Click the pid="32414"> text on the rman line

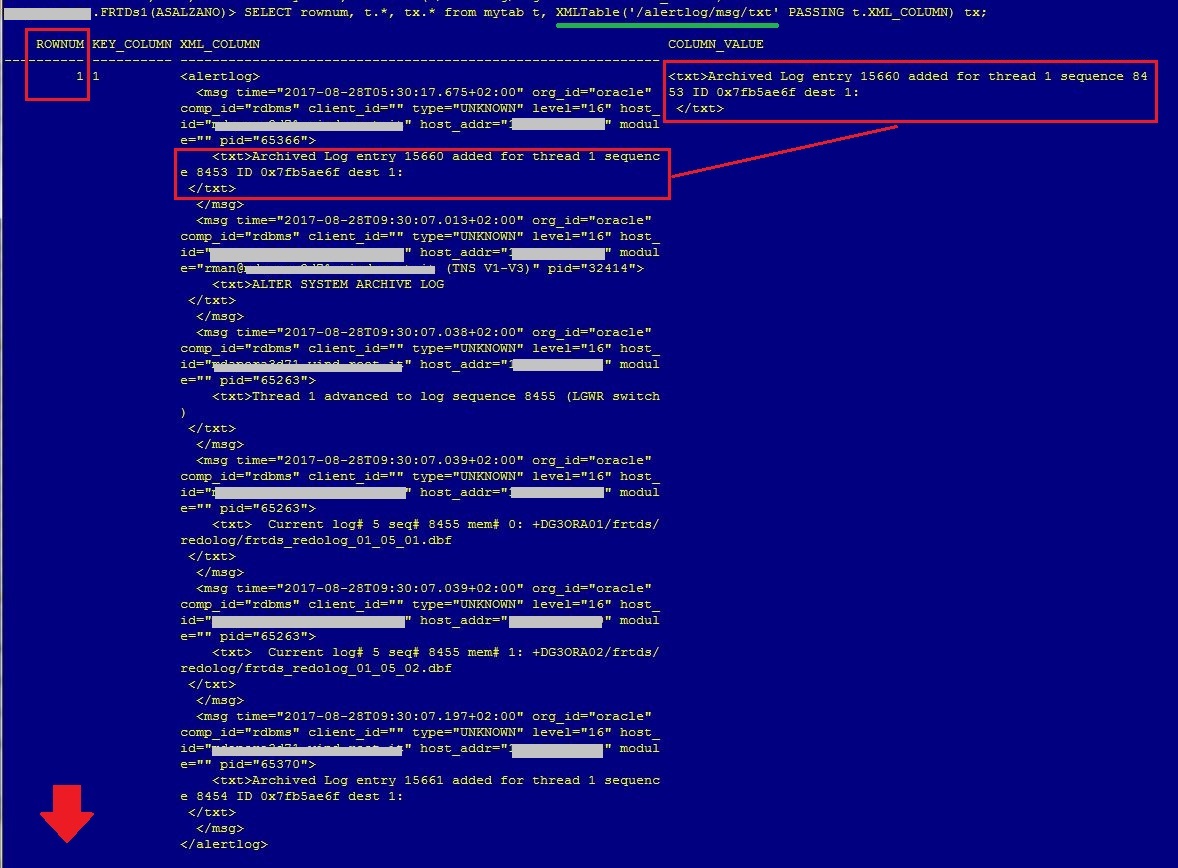pyautogui.click(x=596, y=269)
